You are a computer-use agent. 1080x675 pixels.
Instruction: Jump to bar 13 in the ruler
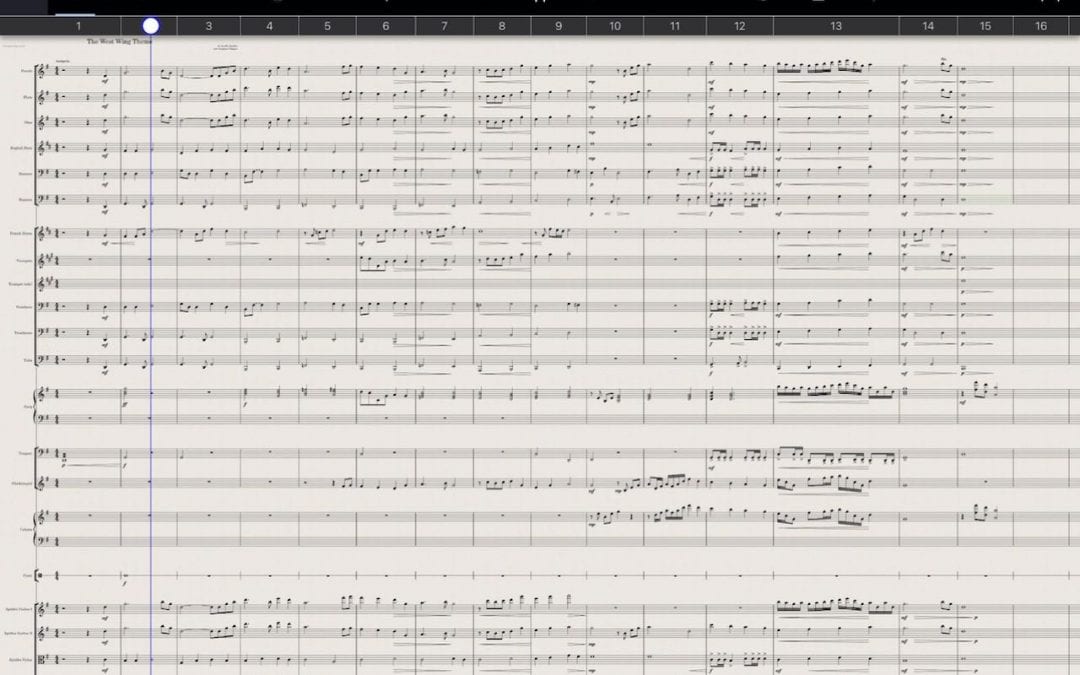click(x=836, y=26)
